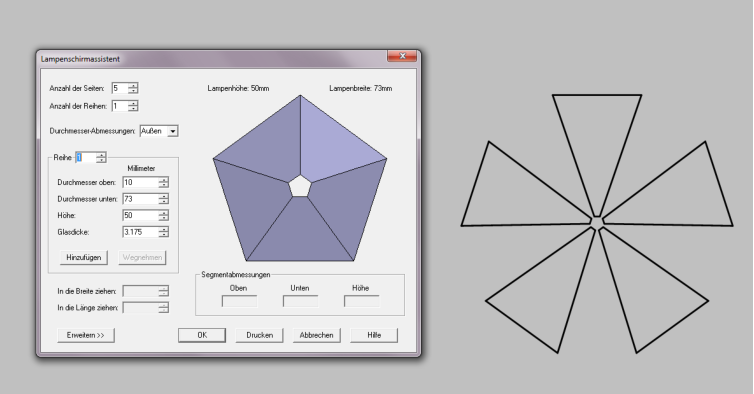Click the Segment Oben dimension field
754x394 pixels.
tap(239, 302)
